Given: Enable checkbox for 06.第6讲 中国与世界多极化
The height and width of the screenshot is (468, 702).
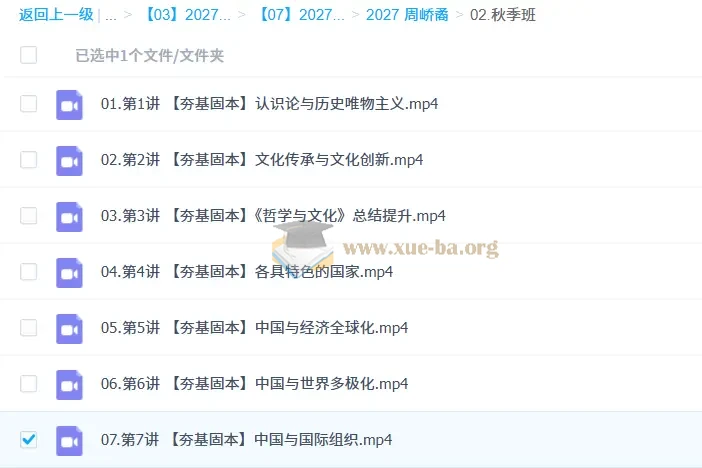Looking at the screenshot, I should pos(29,383).
